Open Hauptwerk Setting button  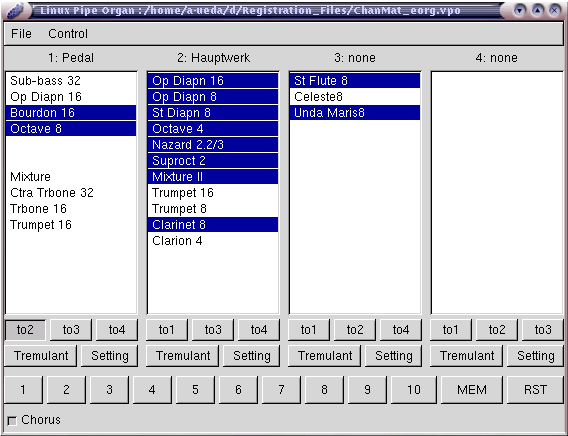(x=252, y=356)
